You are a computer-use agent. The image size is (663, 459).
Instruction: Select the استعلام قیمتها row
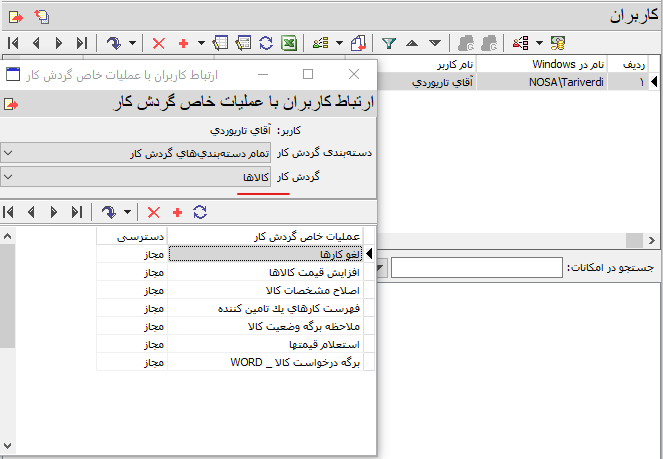click(x=267, y=344)
